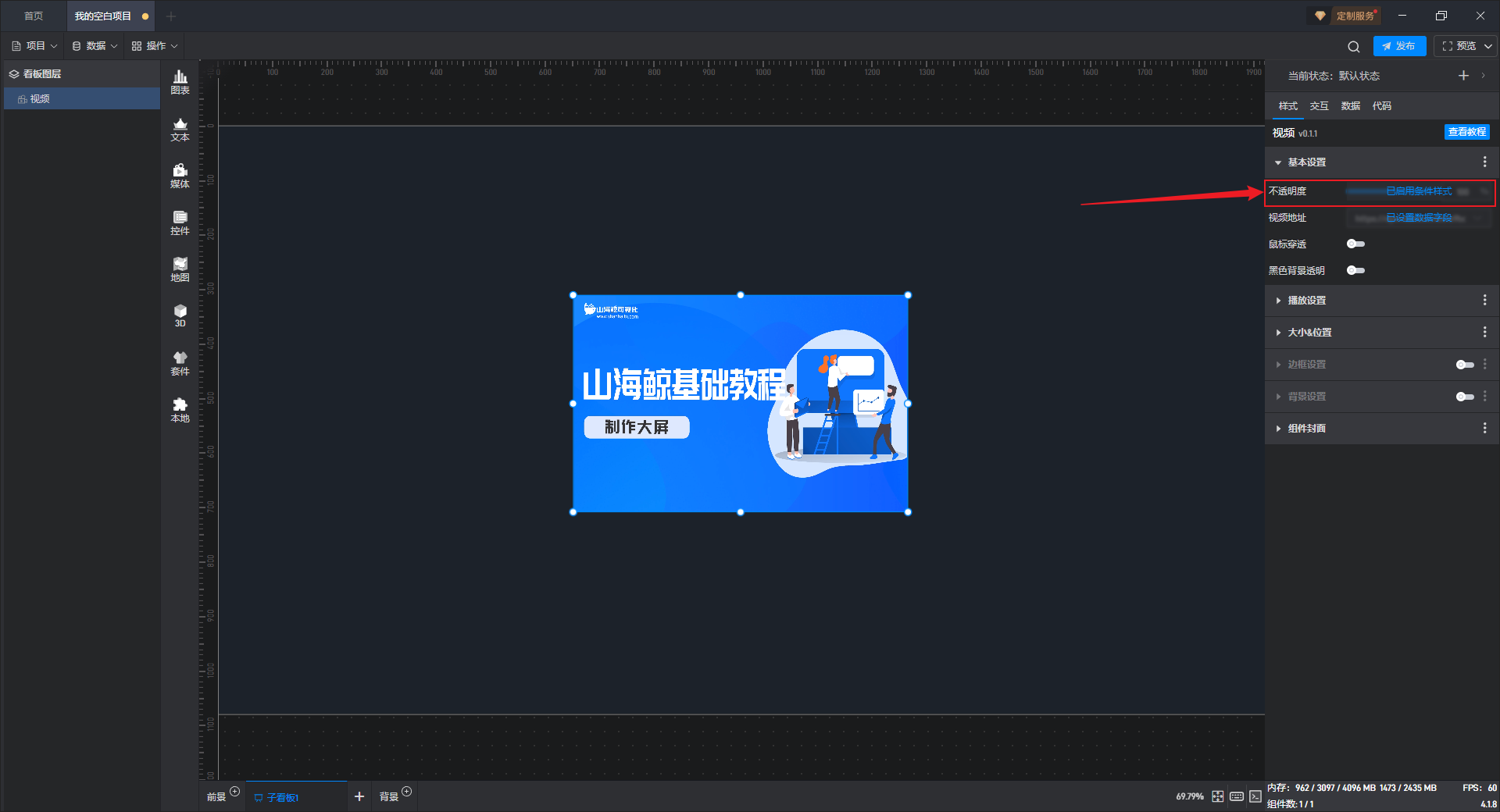Switch to the 代码 code tab
1500x812 pixels.
point(1381,106)
